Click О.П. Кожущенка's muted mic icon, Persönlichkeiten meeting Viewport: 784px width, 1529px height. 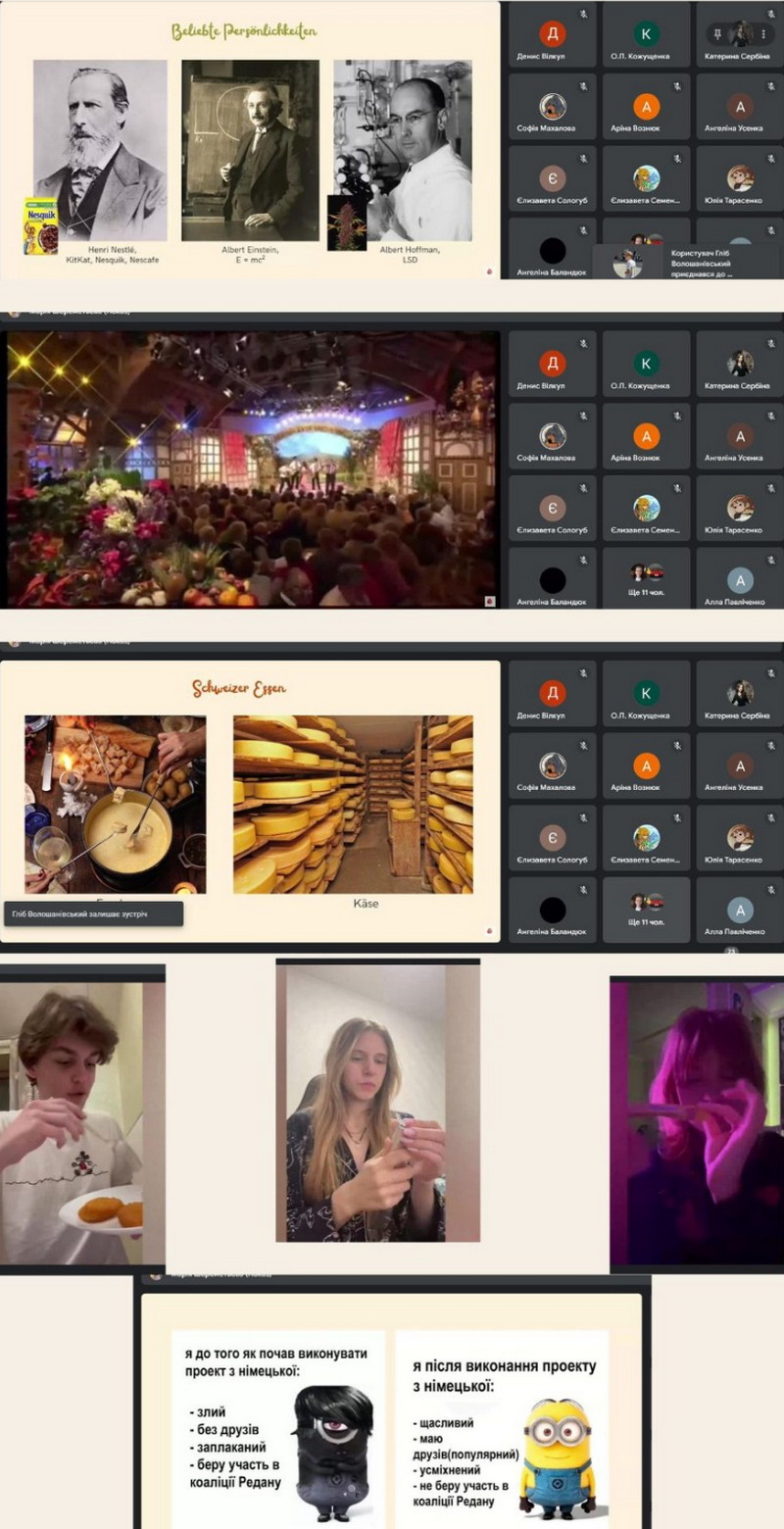(676, 15)
